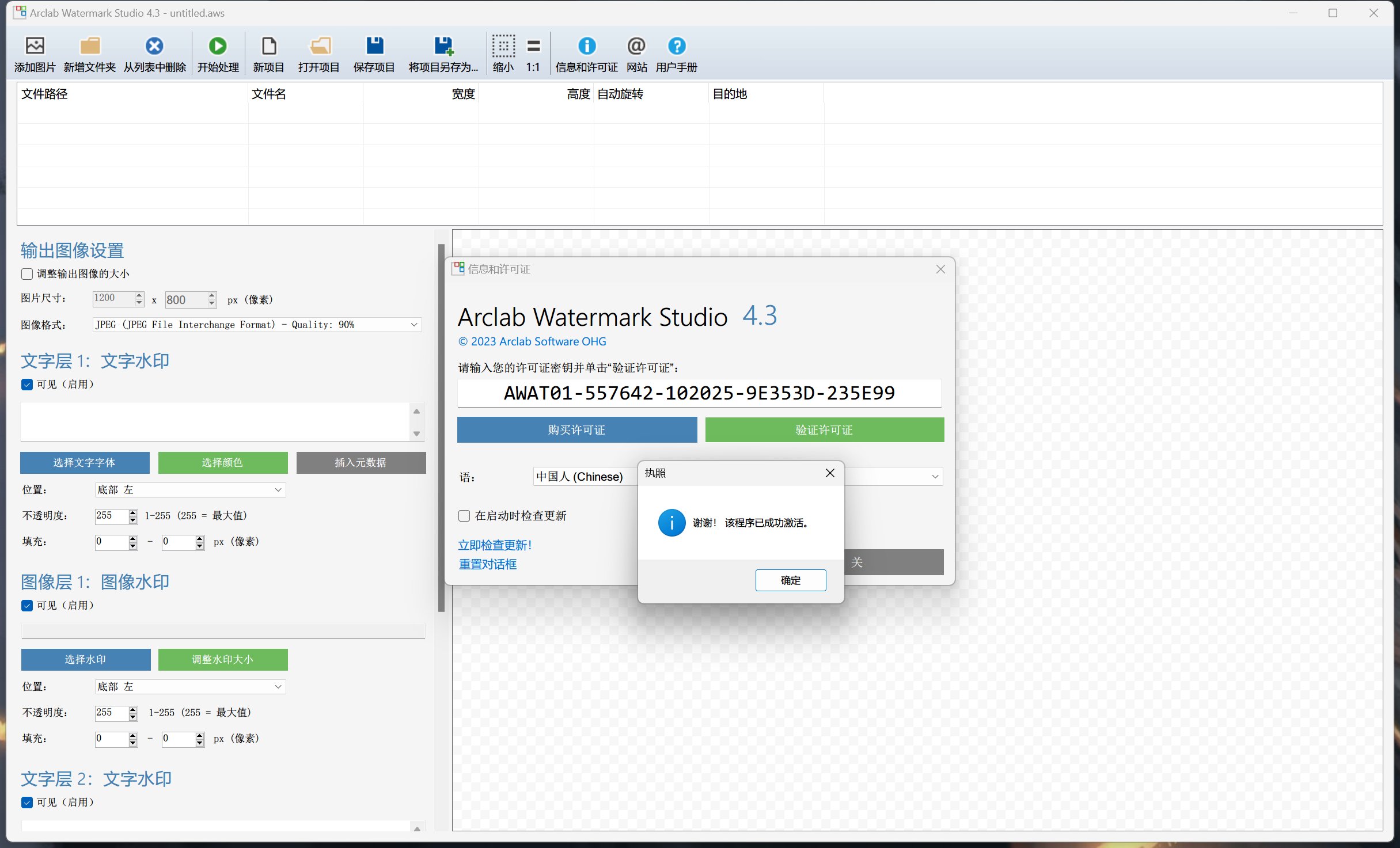
Task: Click the image width field showing 1200
Action: [113, 298]
